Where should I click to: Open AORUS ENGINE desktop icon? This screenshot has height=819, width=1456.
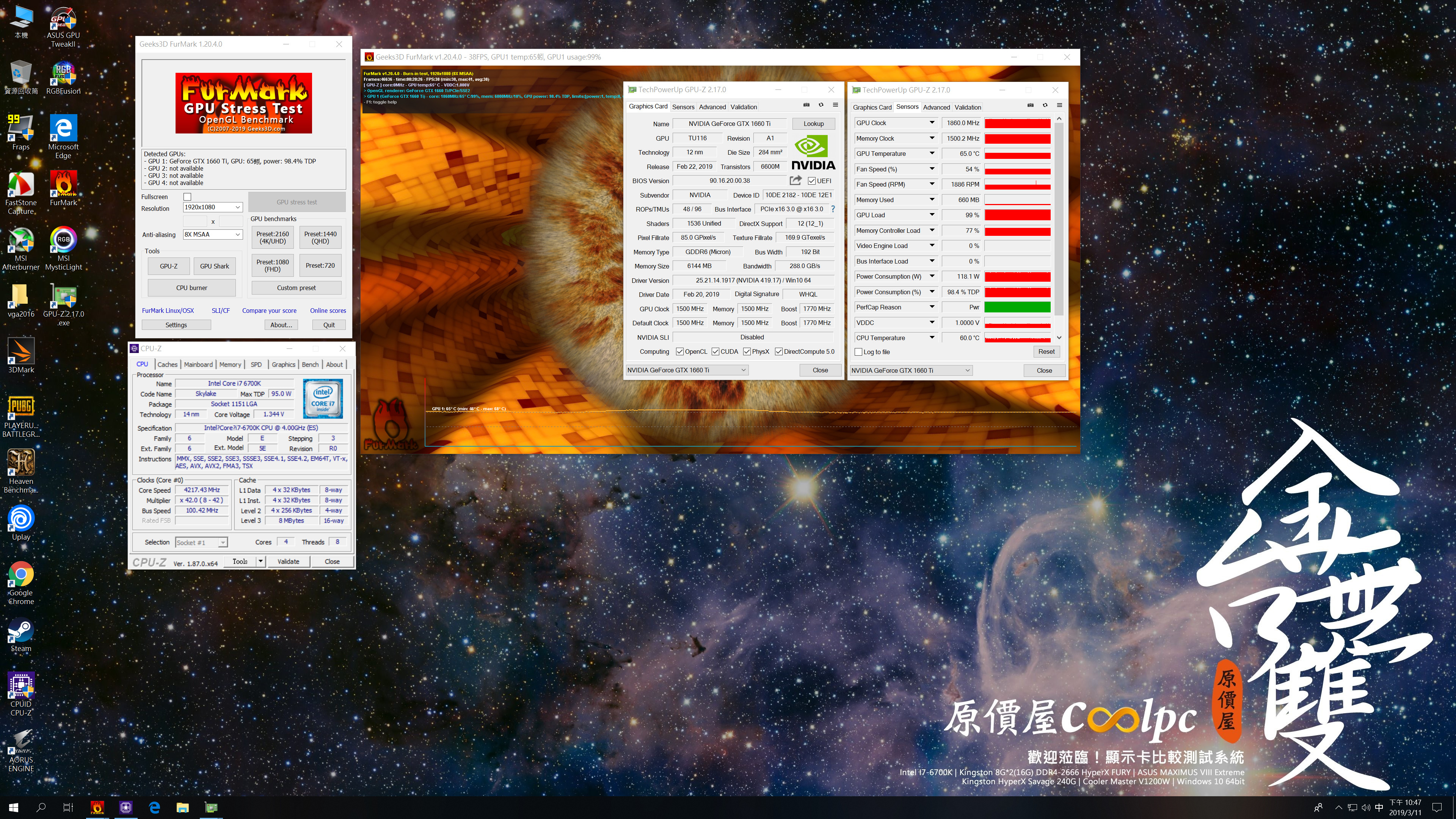pyautogui.click(x=21, y=751)
